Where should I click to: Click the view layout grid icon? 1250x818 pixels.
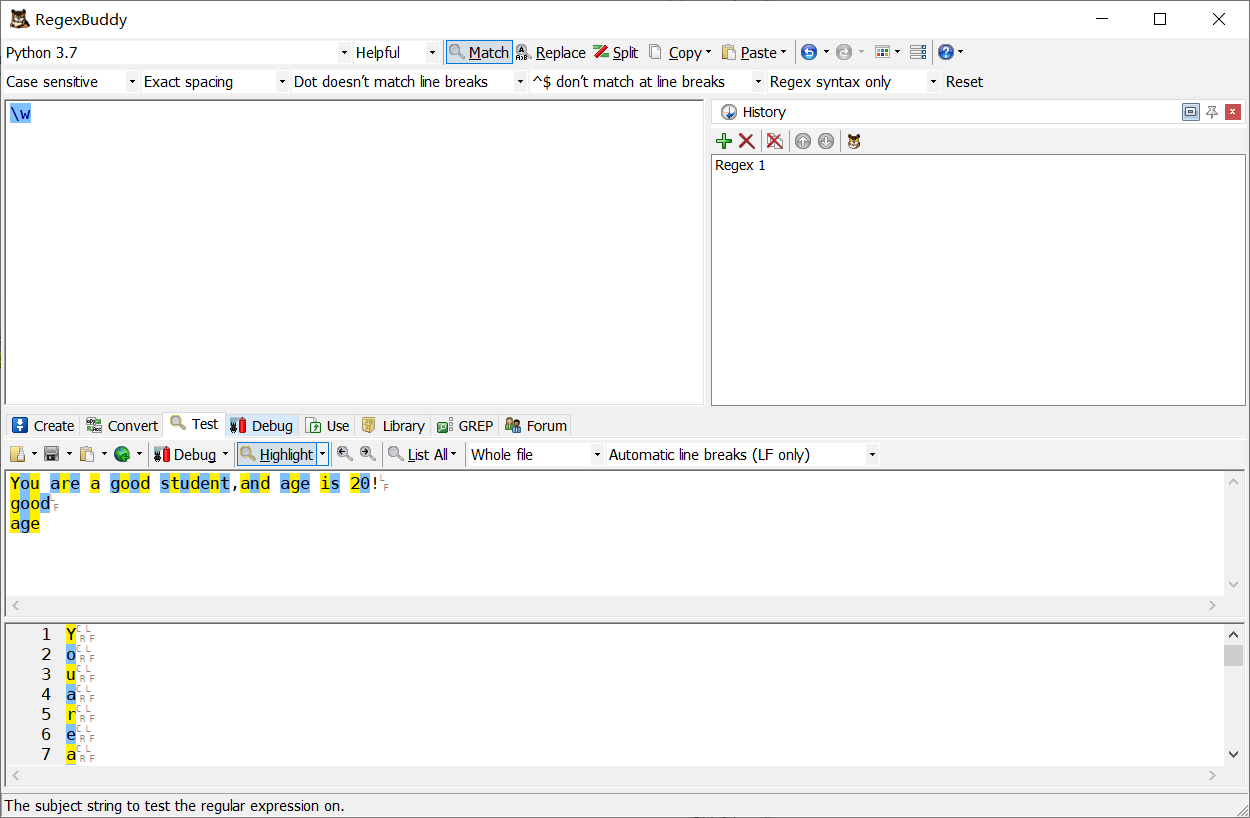882,52
